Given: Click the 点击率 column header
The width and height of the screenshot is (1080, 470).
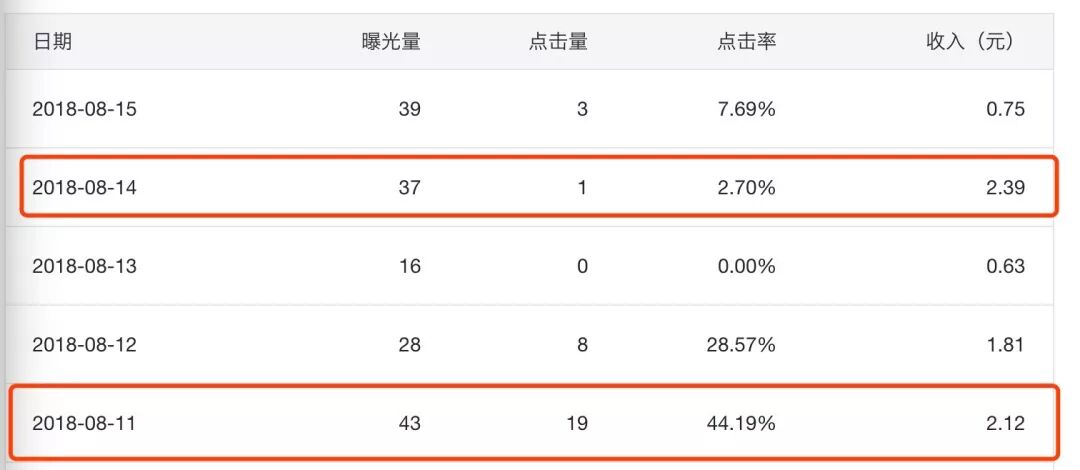Looking at the screenshot, I should 747,42.
